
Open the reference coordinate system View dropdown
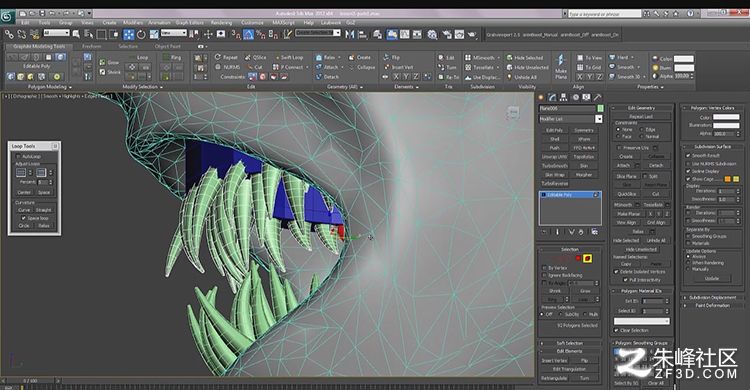click(x=174, y=33)
